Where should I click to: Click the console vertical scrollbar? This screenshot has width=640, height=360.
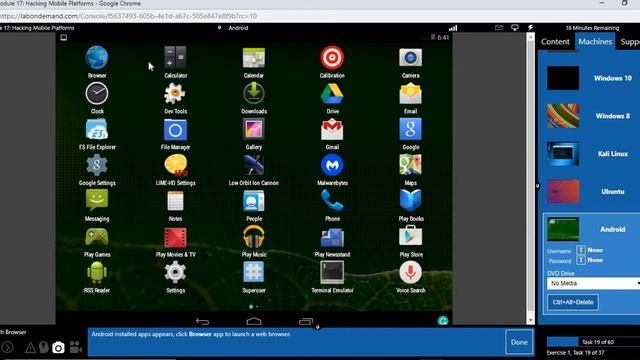pyautogui.click(x=530, y=178)
